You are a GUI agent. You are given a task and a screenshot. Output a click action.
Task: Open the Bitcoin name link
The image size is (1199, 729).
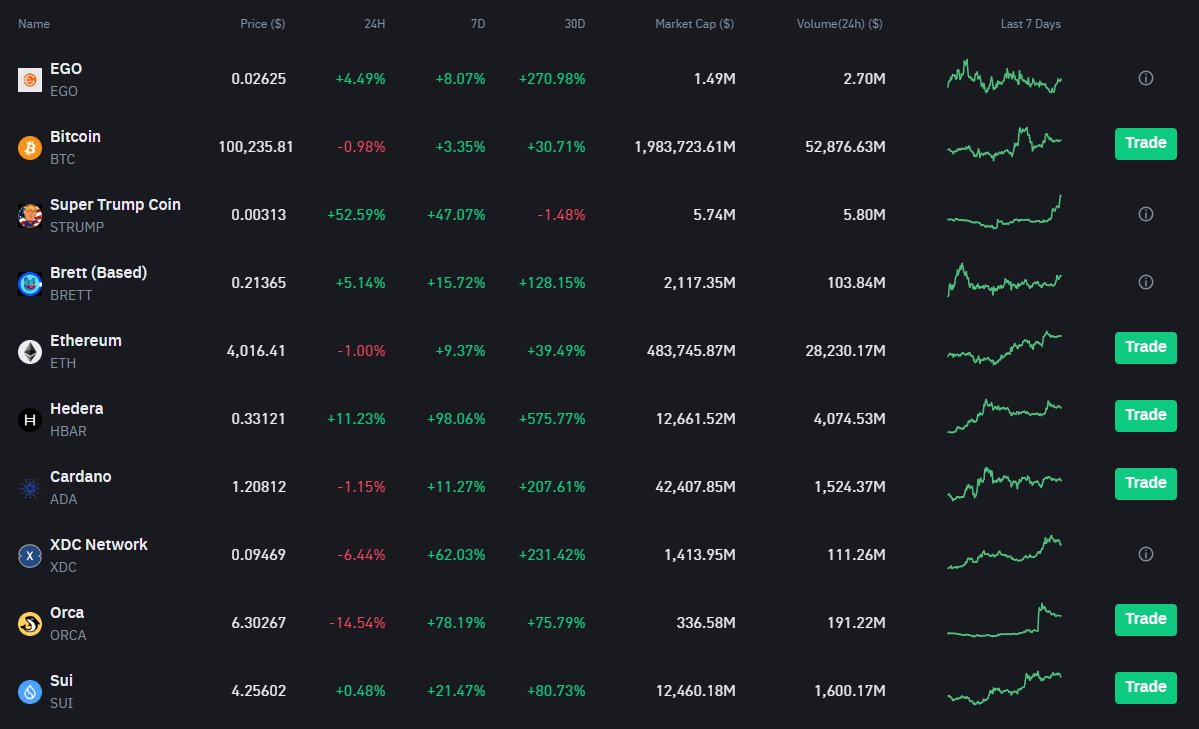click(75, 137)
